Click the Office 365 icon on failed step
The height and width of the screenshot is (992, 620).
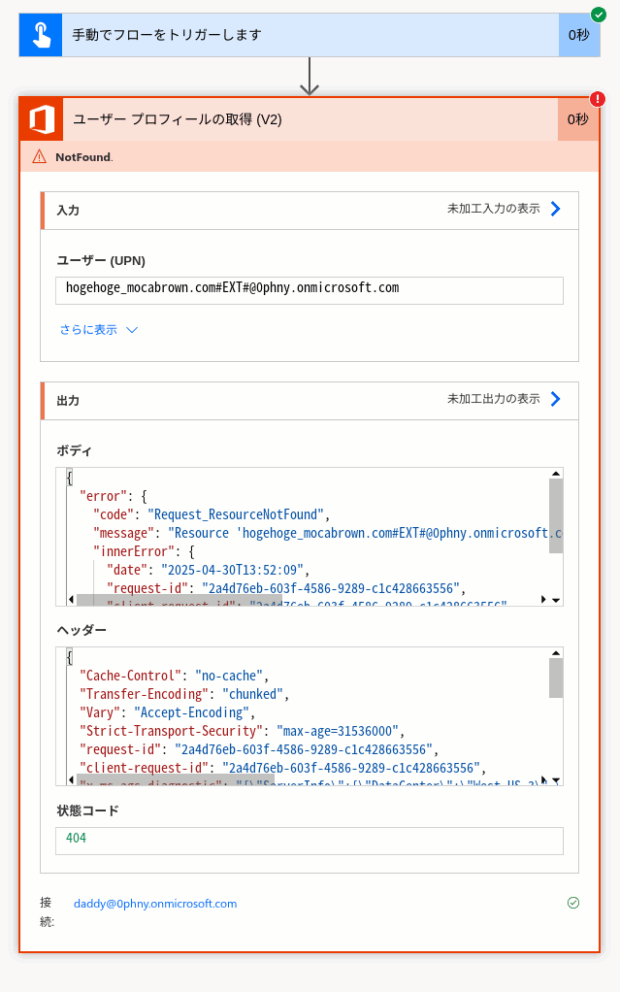pyautogui.click(x=42, y=119)
